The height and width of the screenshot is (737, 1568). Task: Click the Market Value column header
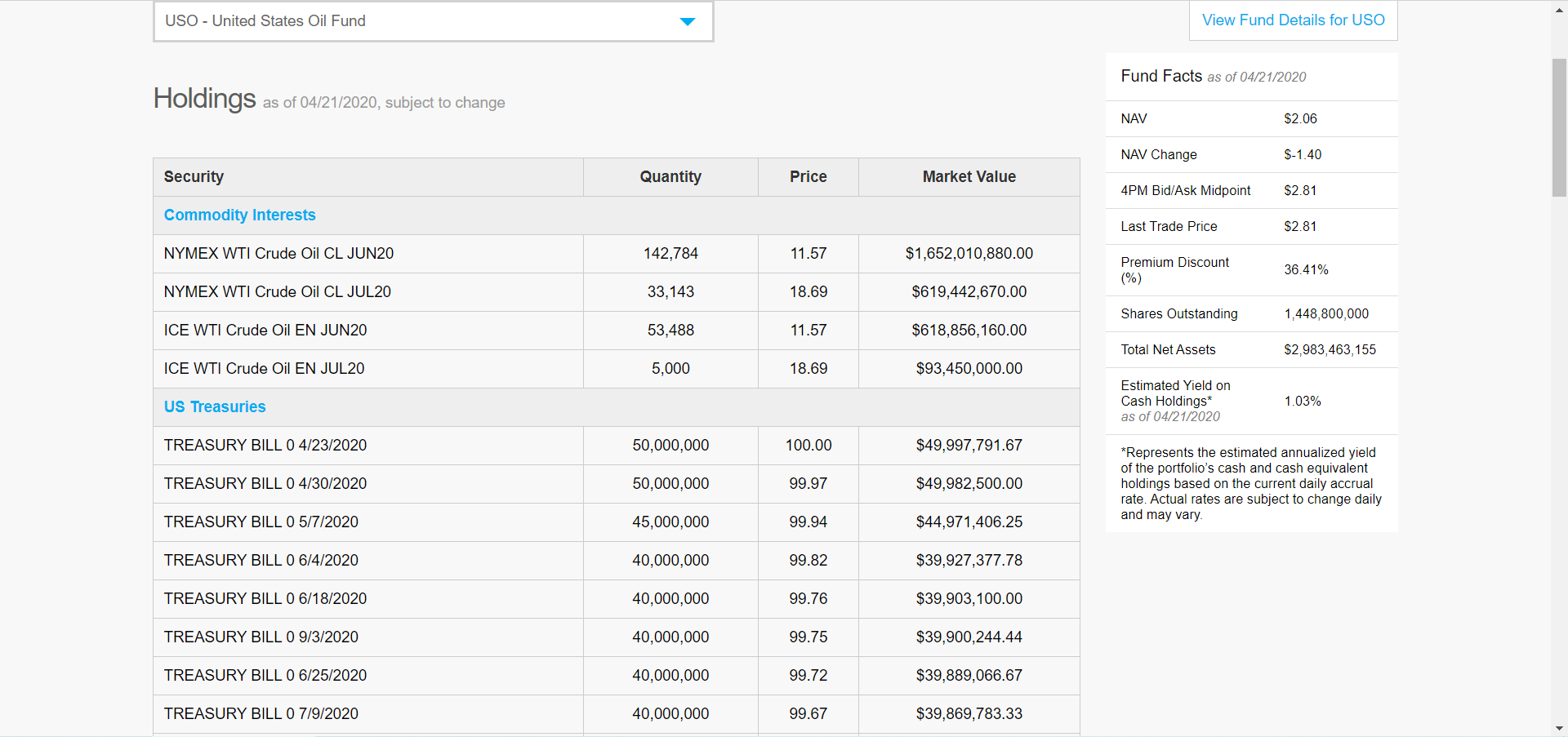pos(969,177)
